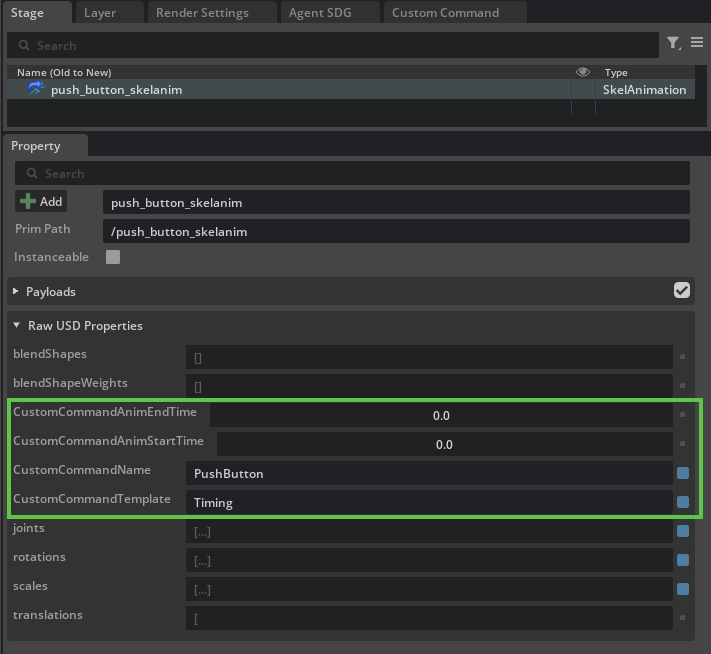Click the CustomCommandAnimStartTime value field
The height and width of the screenshot is (654, 711).
coord(445,444)
